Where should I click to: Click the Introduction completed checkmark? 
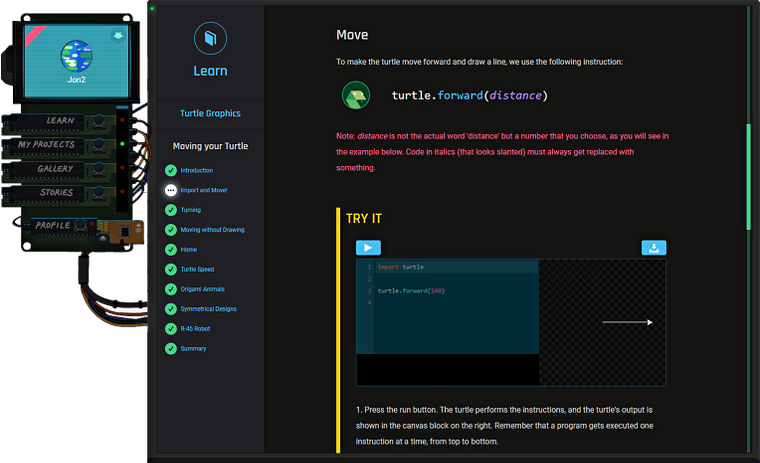coord(171,170)
